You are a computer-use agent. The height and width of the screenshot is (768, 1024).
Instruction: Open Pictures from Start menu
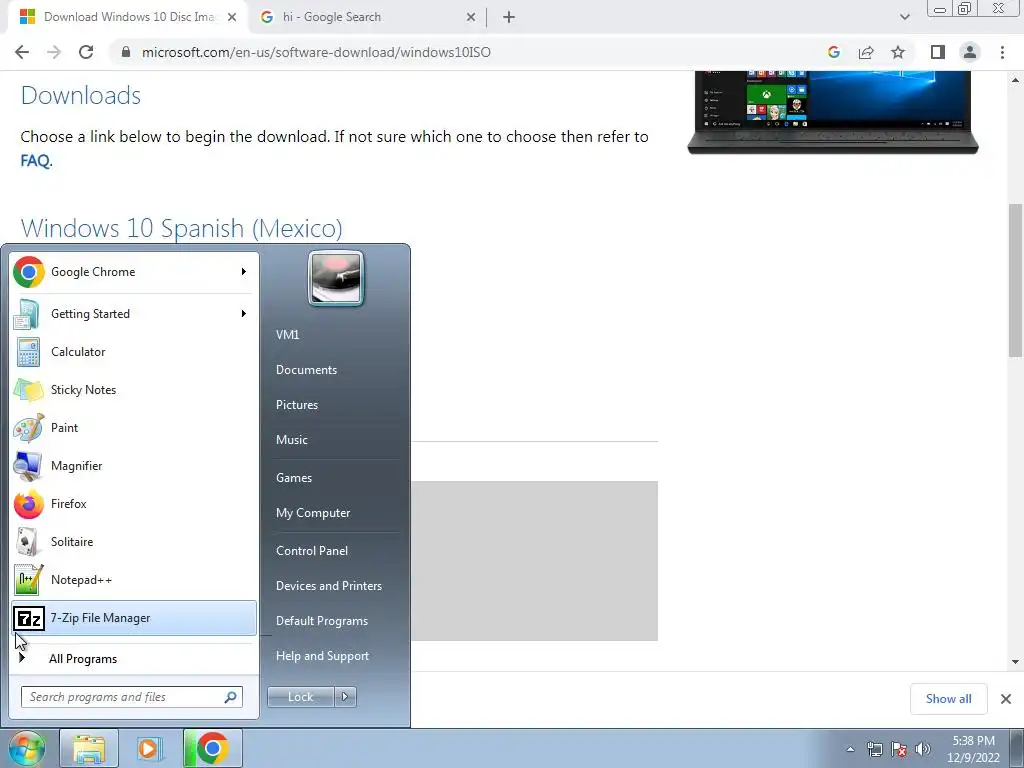tap(296, 405)
